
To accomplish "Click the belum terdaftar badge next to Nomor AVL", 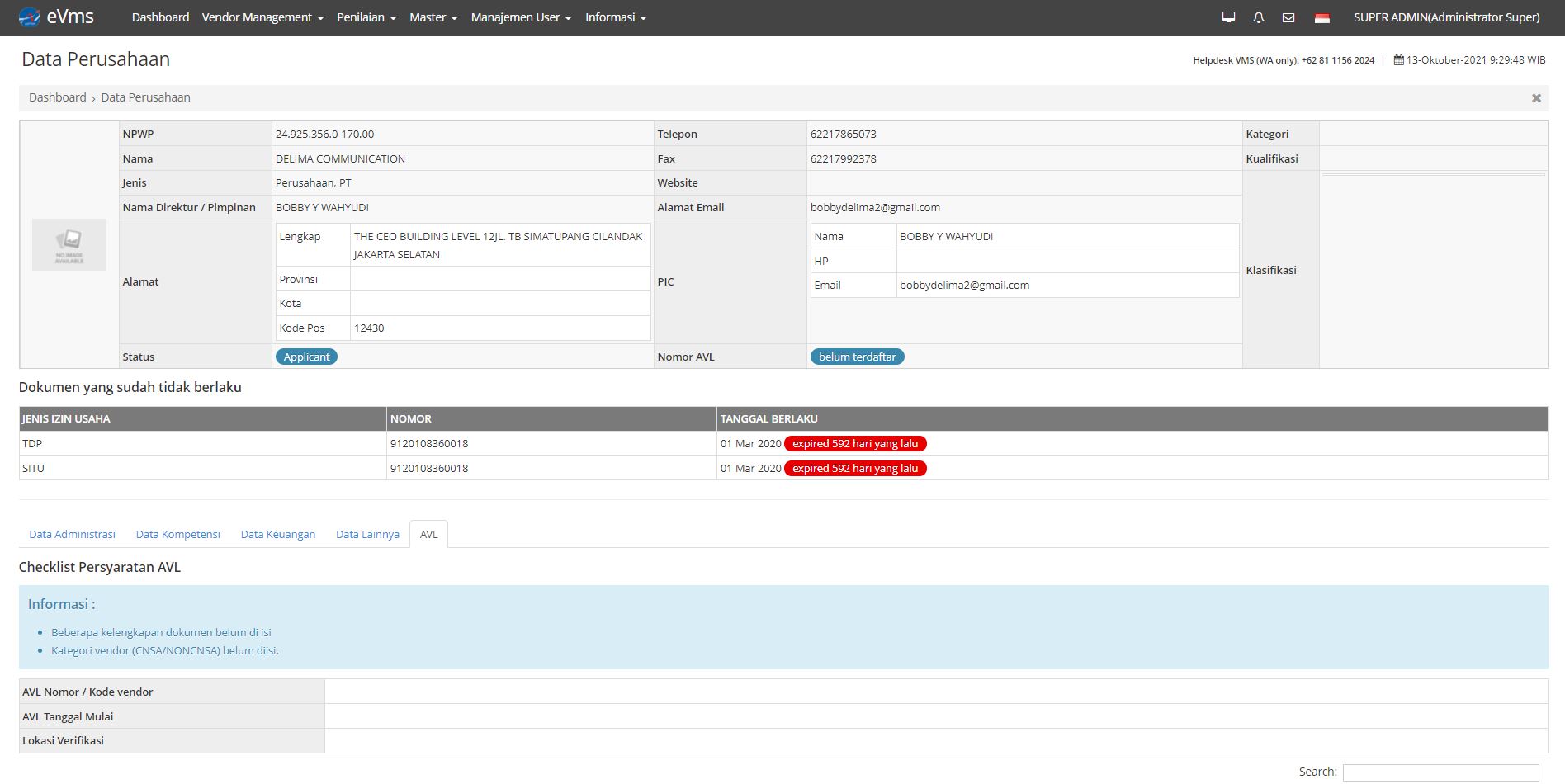I will pos(858,357).
